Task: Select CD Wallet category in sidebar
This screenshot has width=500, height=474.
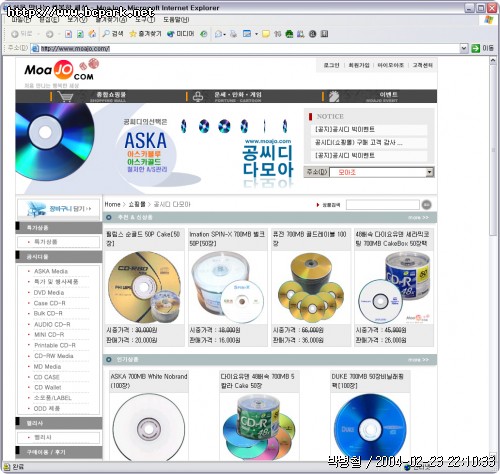Action: click(48, 388)
